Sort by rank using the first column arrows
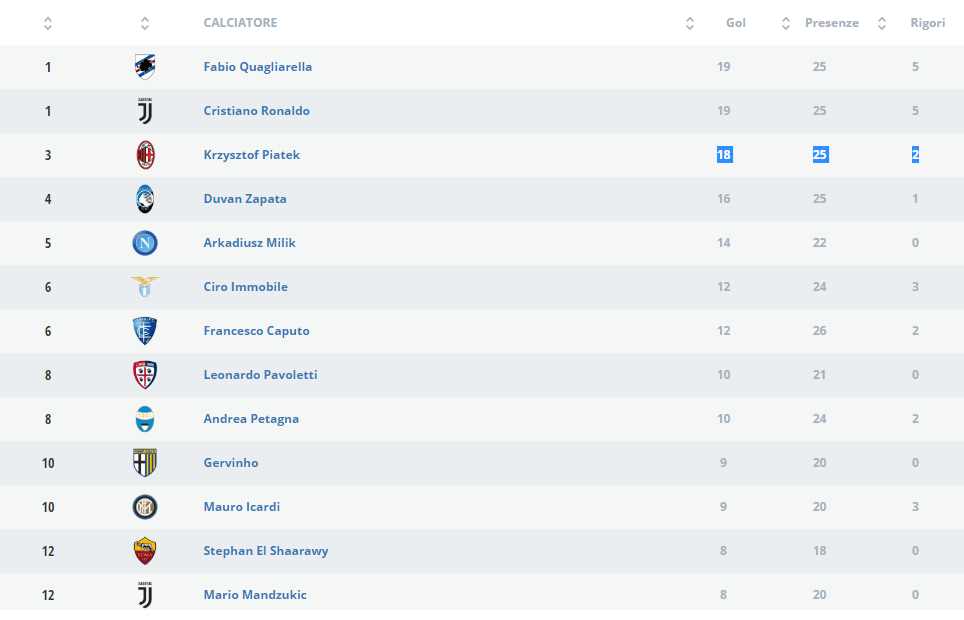964x620 pixels. click(x=48, y=23)
